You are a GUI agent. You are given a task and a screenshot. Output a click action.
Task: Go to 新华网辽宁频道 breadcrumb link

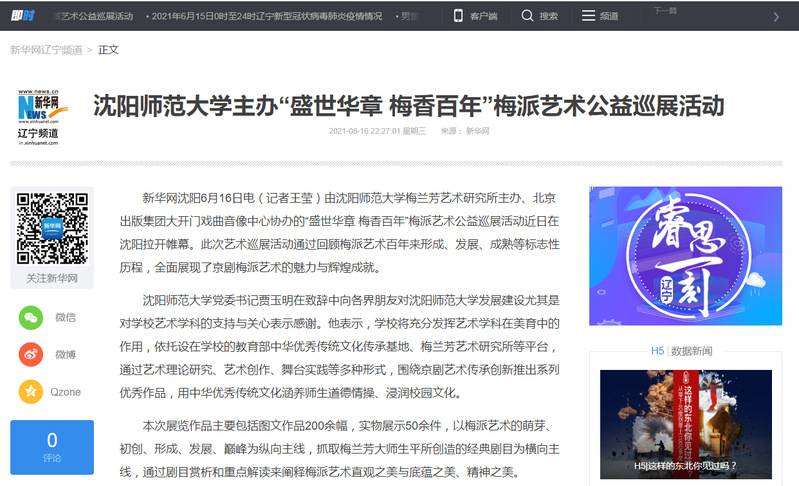[45, 49]
